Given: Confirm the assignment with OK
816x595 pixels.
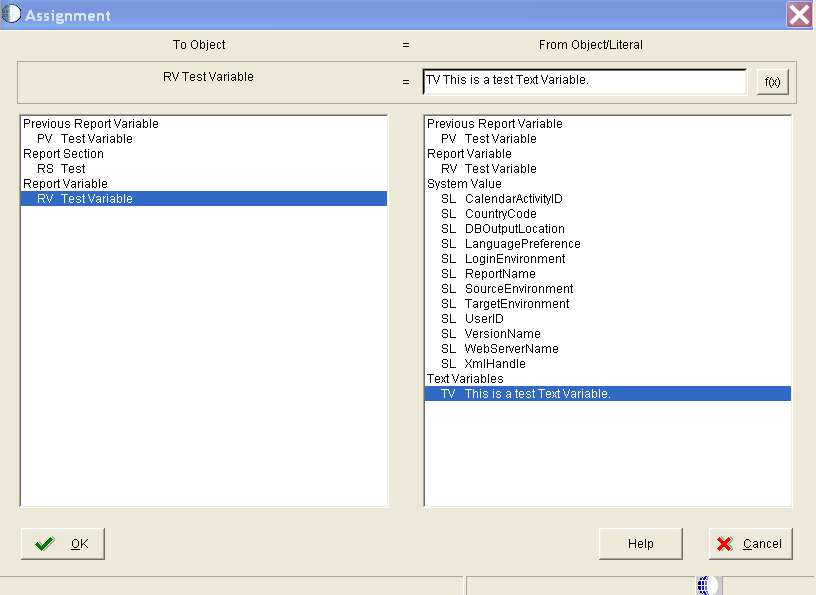Looking at the screenshot, I should pos(62,543).
